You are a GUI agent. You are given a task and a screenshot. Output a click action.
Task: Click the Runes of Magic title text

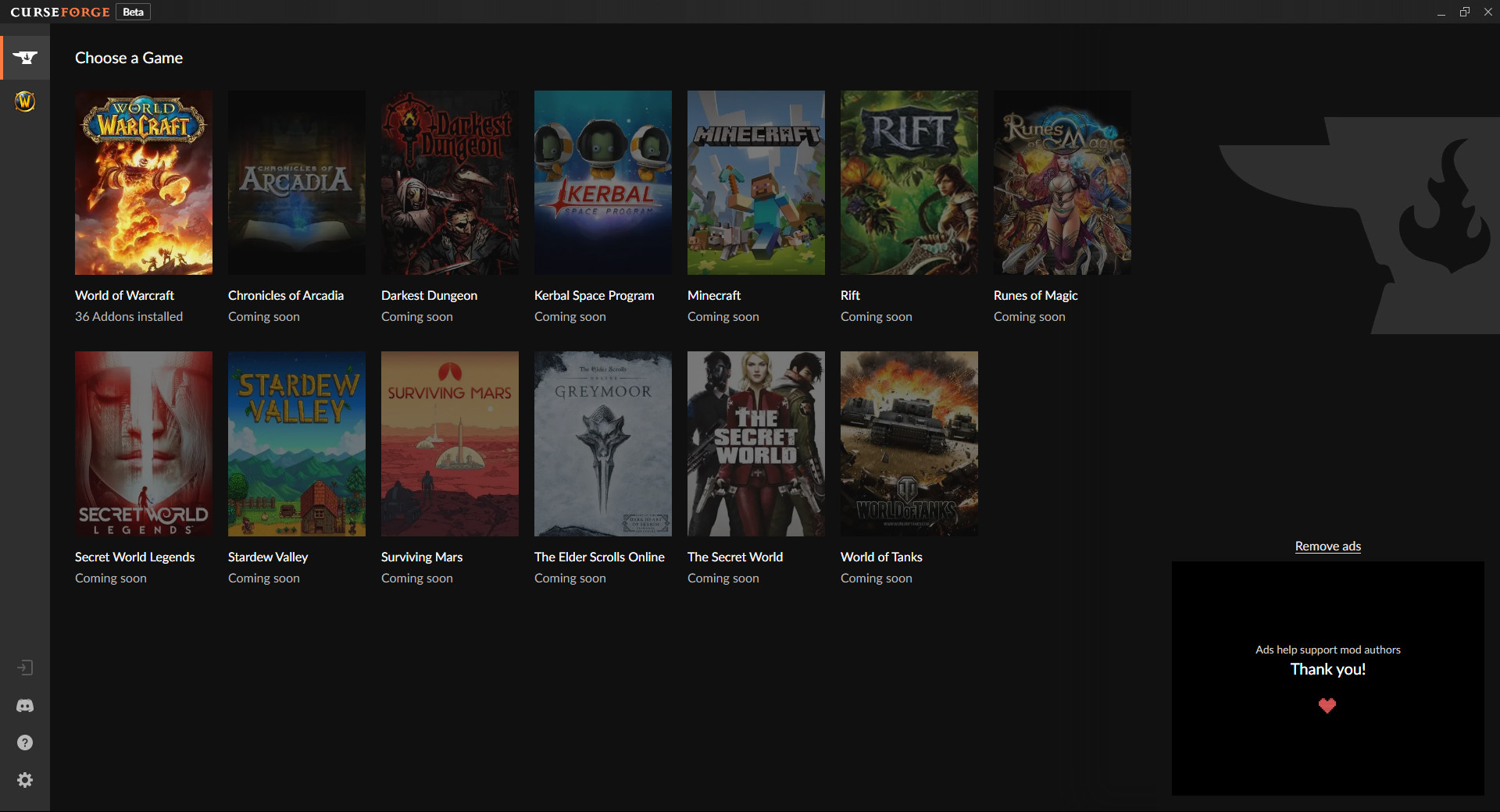tap(1035, 295)
